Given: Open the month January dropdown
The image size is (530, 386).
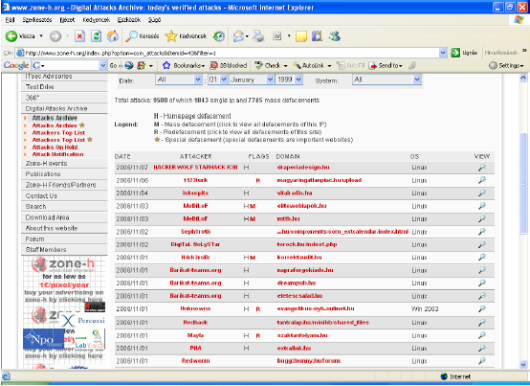Looking at the screenshot, I should pyautogui.click(x=251, y=80).
